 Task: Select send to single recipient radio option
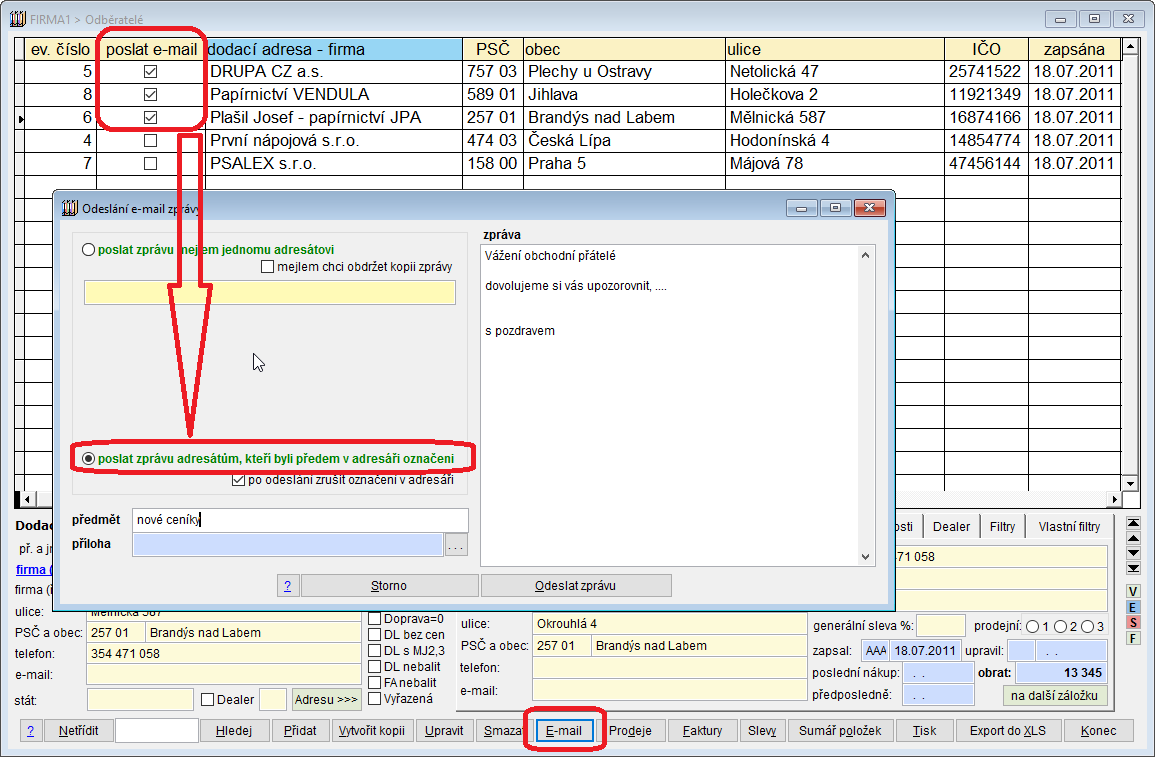pos(89,250)
